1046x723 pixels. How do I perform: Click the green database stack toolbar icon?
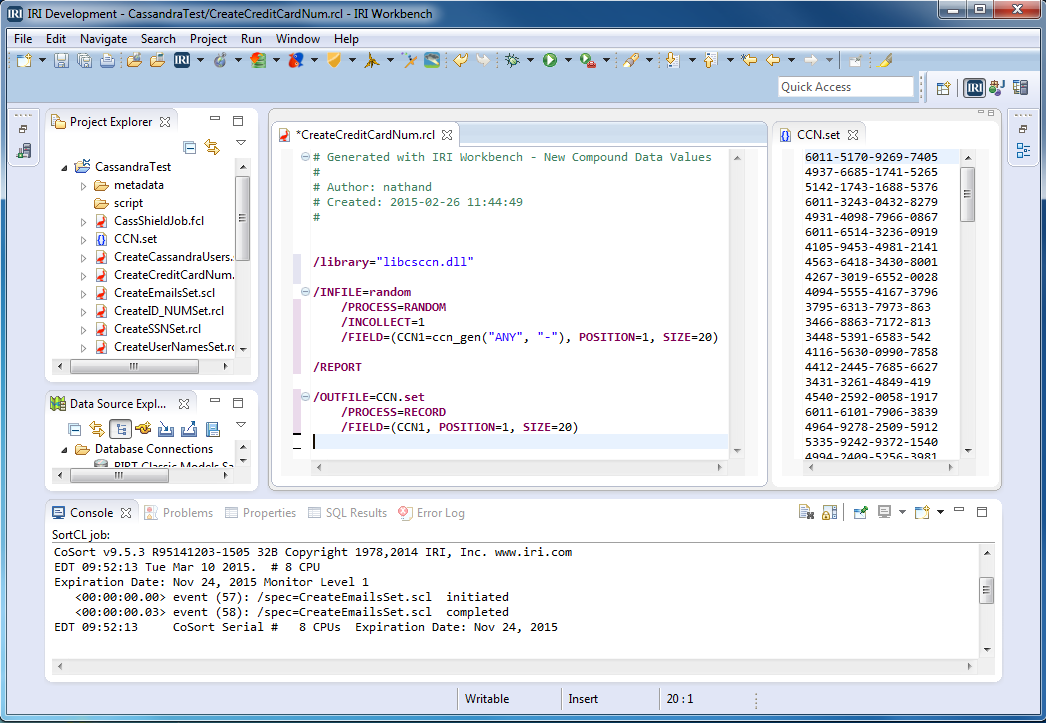(x=258, y=61)
